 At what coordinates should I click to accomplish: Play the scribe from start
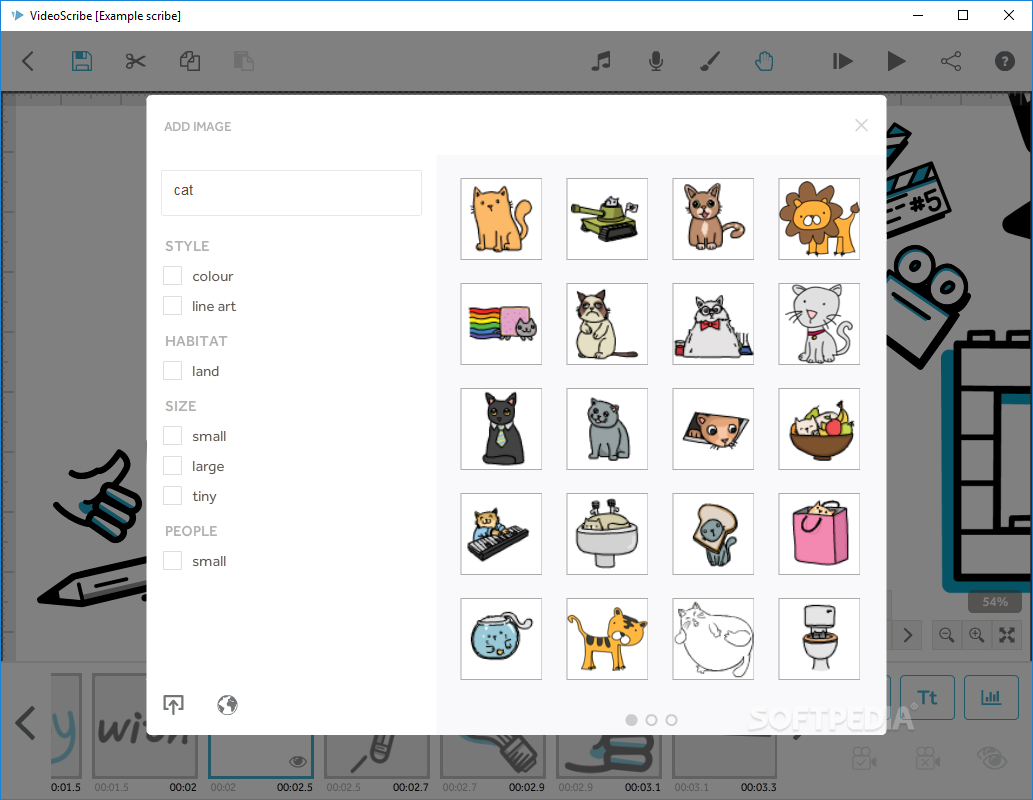pyautogui.click(x=896, y=61)
